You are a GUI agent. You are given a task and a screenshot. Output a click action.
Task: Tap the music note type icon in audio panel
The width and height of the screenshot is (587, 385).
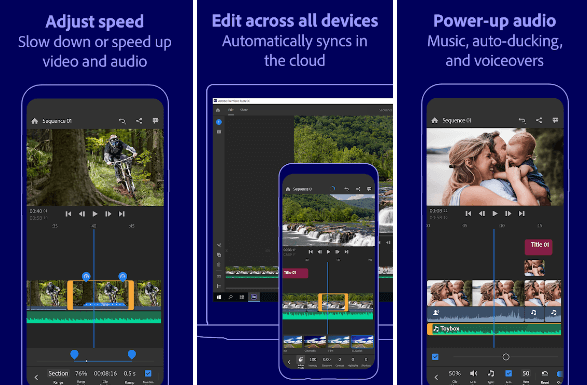(490, 373)
